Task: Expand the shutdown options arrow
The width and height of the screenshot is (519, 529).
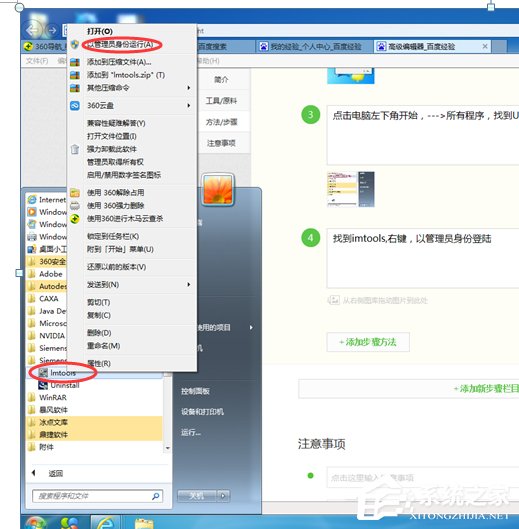Action: (223, 496)
